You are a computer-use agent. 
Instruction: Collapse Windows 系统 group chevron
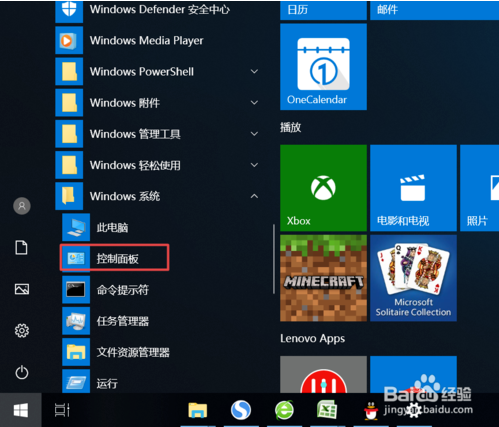pyautogui.click(x=254, y=196)
